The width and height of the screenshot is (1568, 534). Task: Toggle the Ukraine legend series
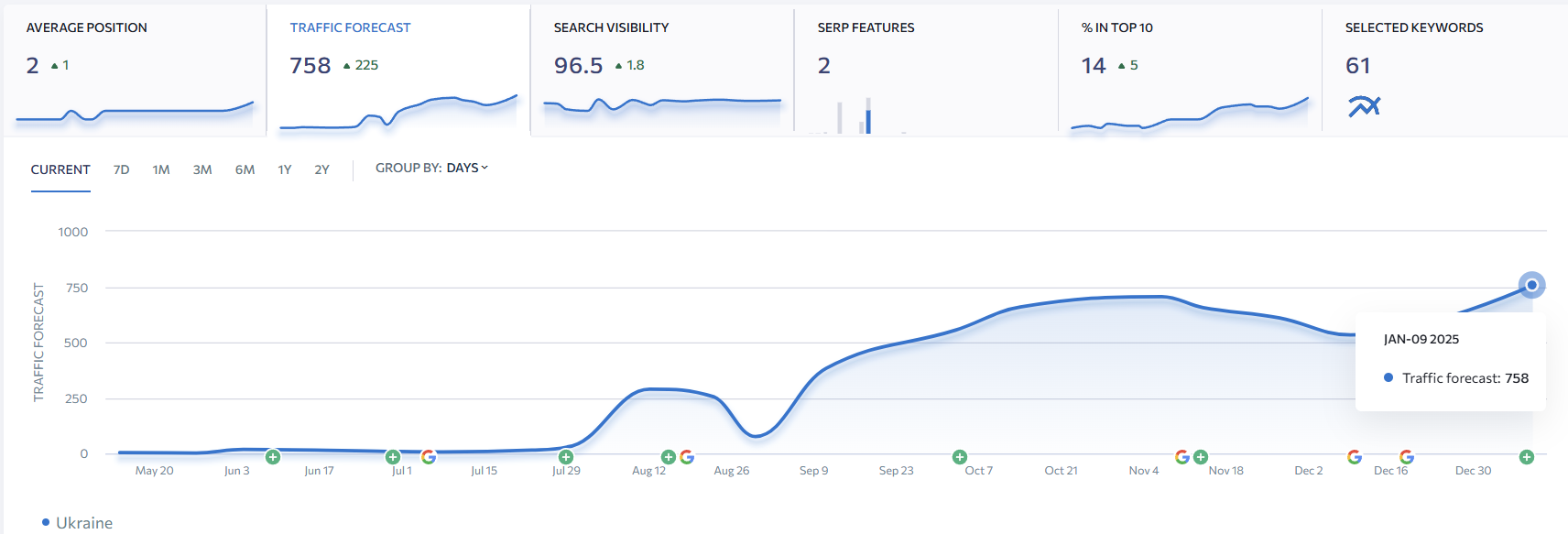click(78, 523)
